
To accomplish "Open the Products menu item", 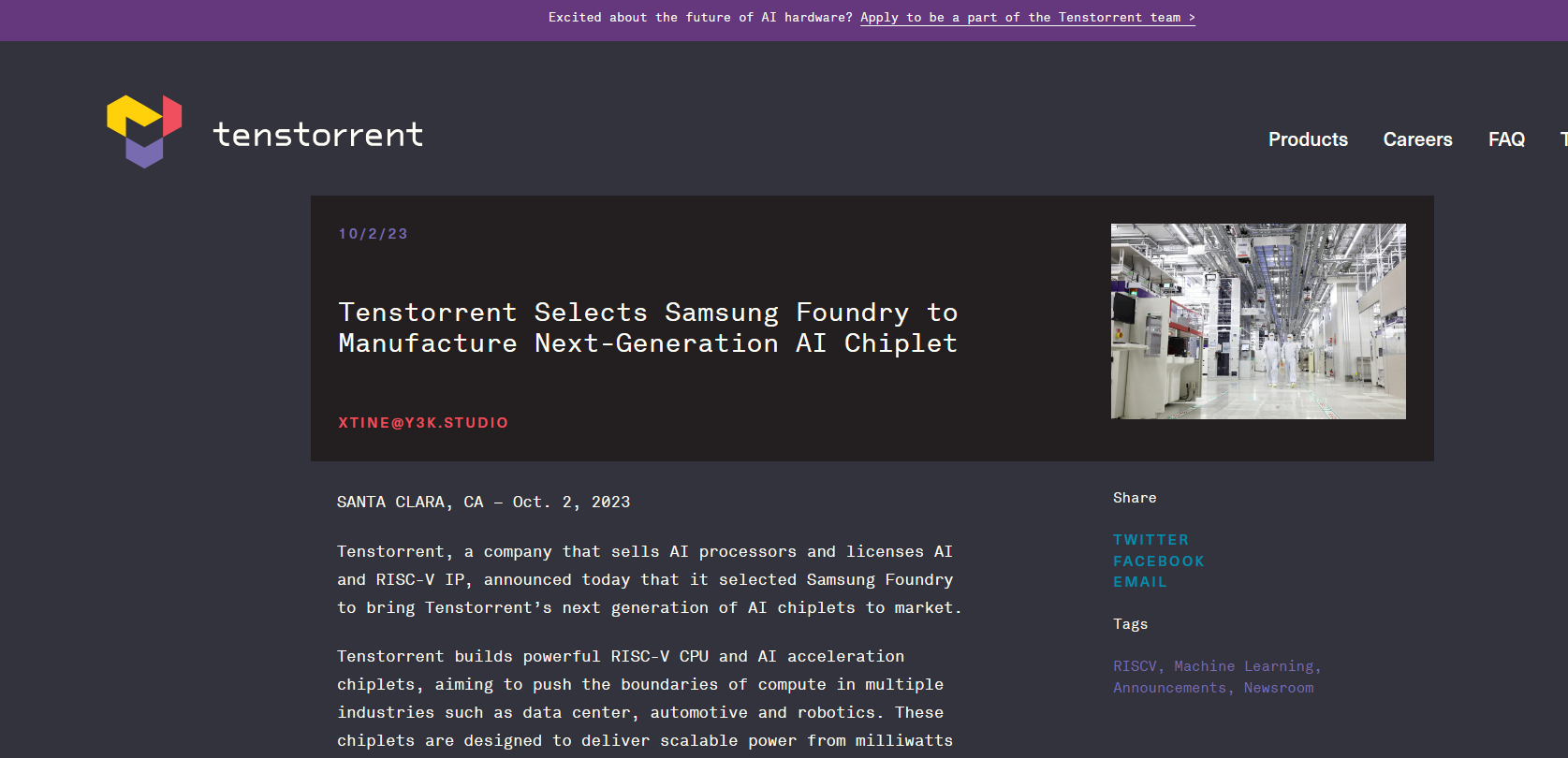I will tap(1308, 139).
